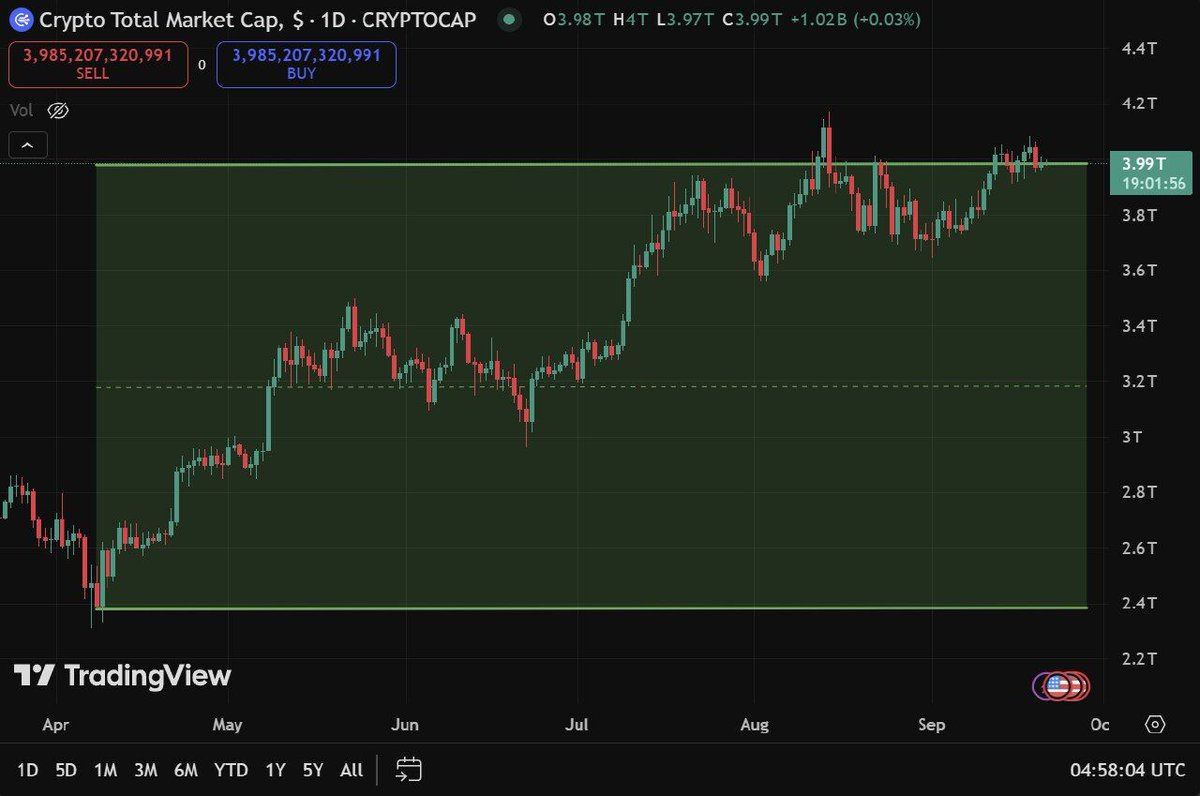Click the BUY order button
The image size is (1200, 796).
305,63
